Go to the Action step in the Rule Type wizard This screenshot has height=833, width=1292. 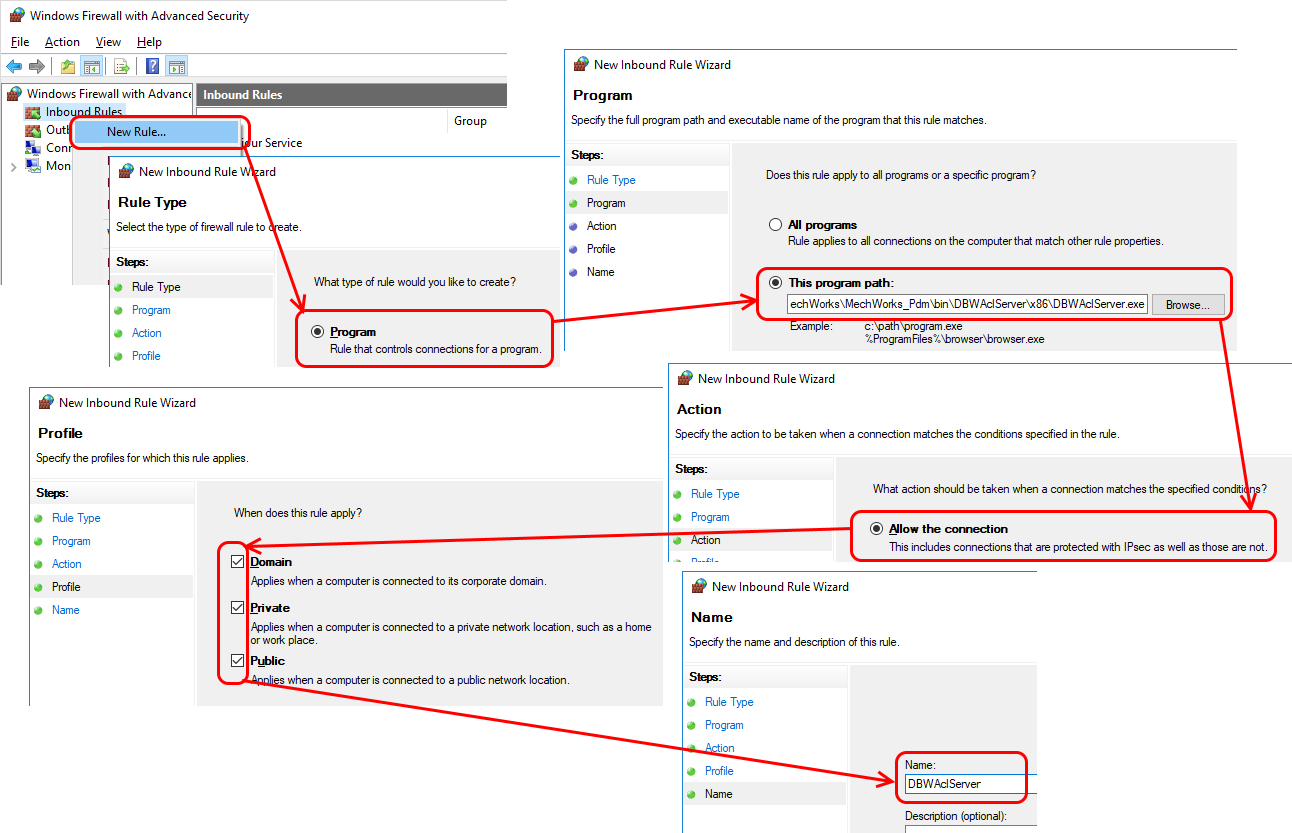(x=146, y=333)
